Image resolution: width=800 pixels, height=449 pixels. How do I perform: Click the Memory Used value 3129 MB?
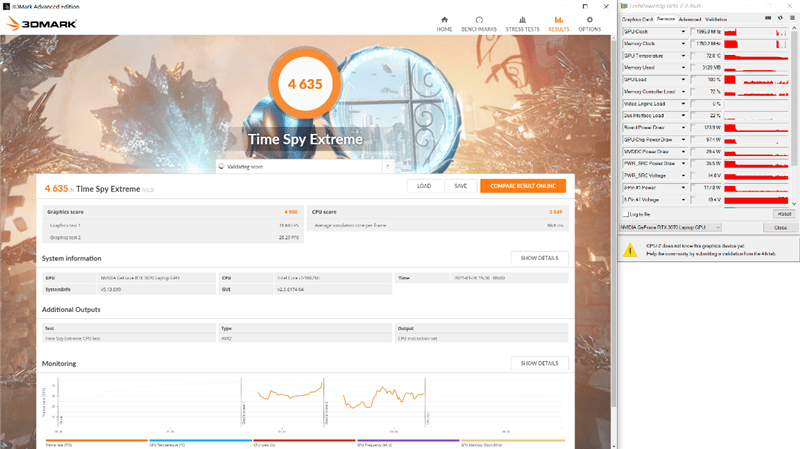706,67
